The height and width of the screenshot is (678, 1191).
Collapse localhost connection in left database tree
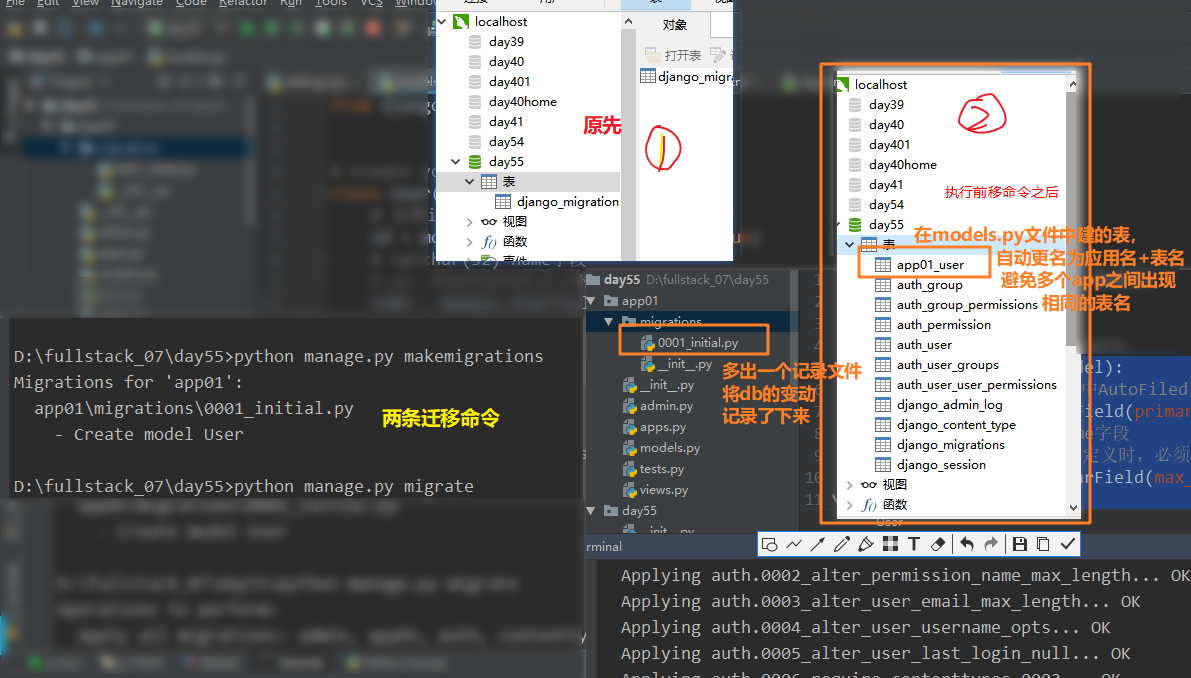click(x=442, y=21)
